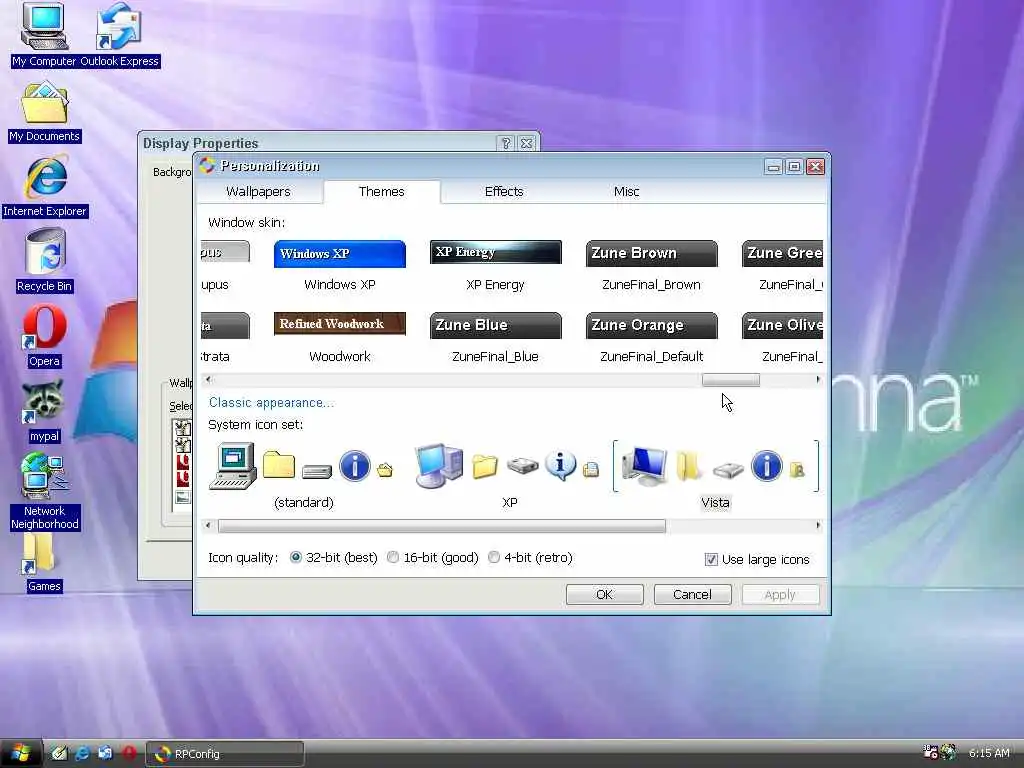1024x768 pixels.
Task: Click the Cancel button
Action: pos(692,594)
